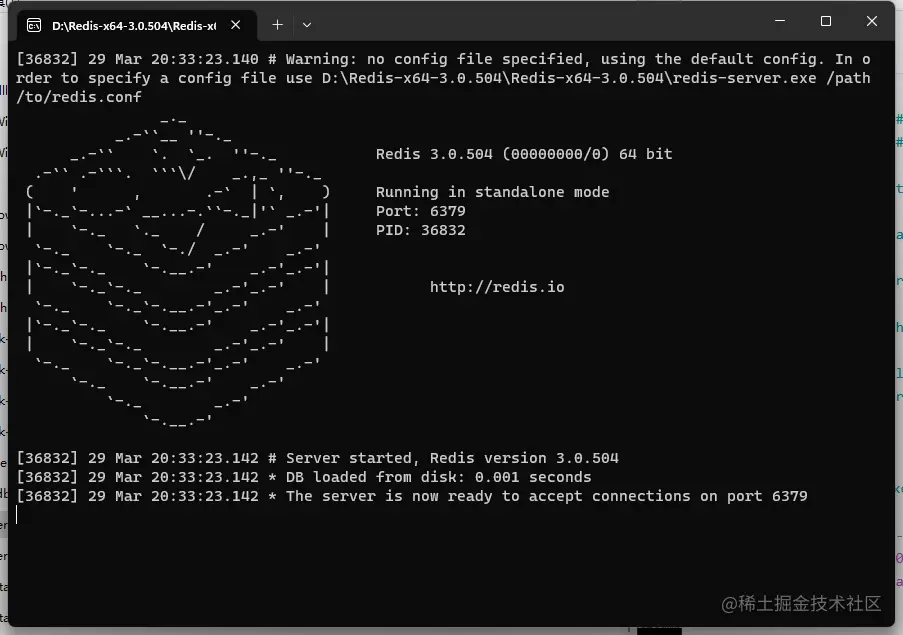Maximize the terminal window

tap(826, 21)
